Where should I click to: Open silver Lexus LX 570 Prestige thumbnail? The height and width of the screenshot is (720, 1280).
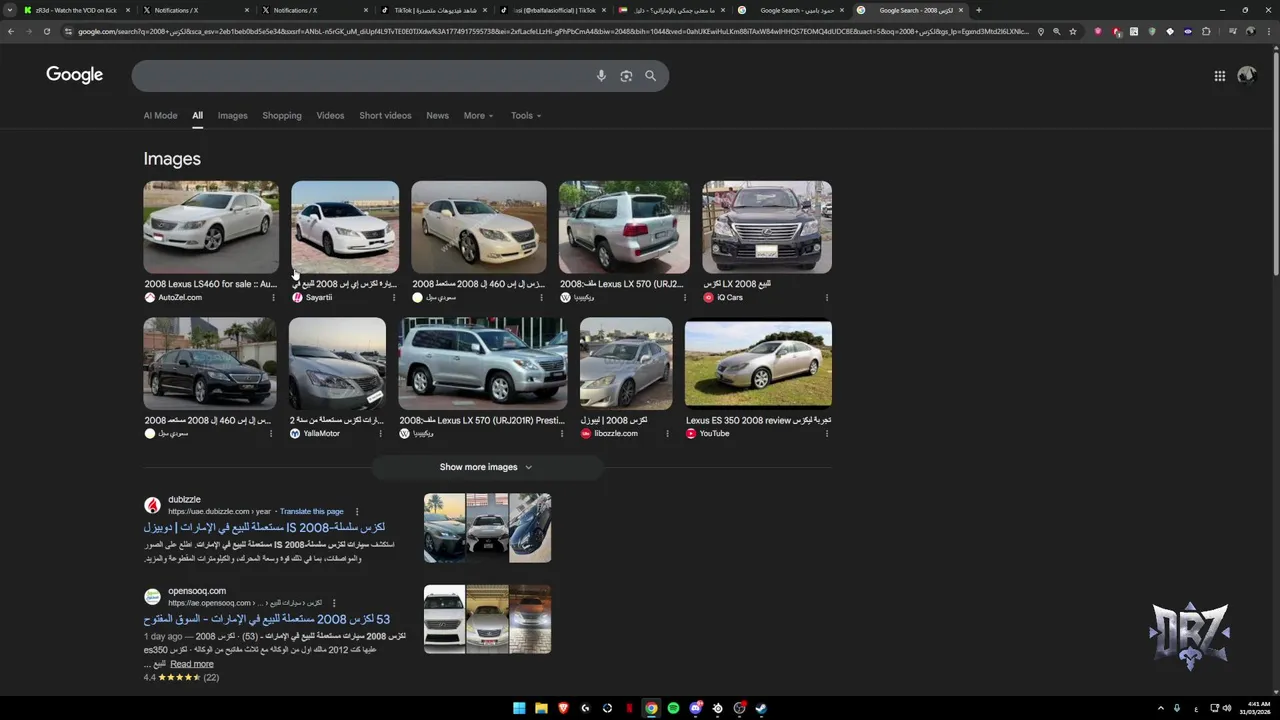click(483, 363)
